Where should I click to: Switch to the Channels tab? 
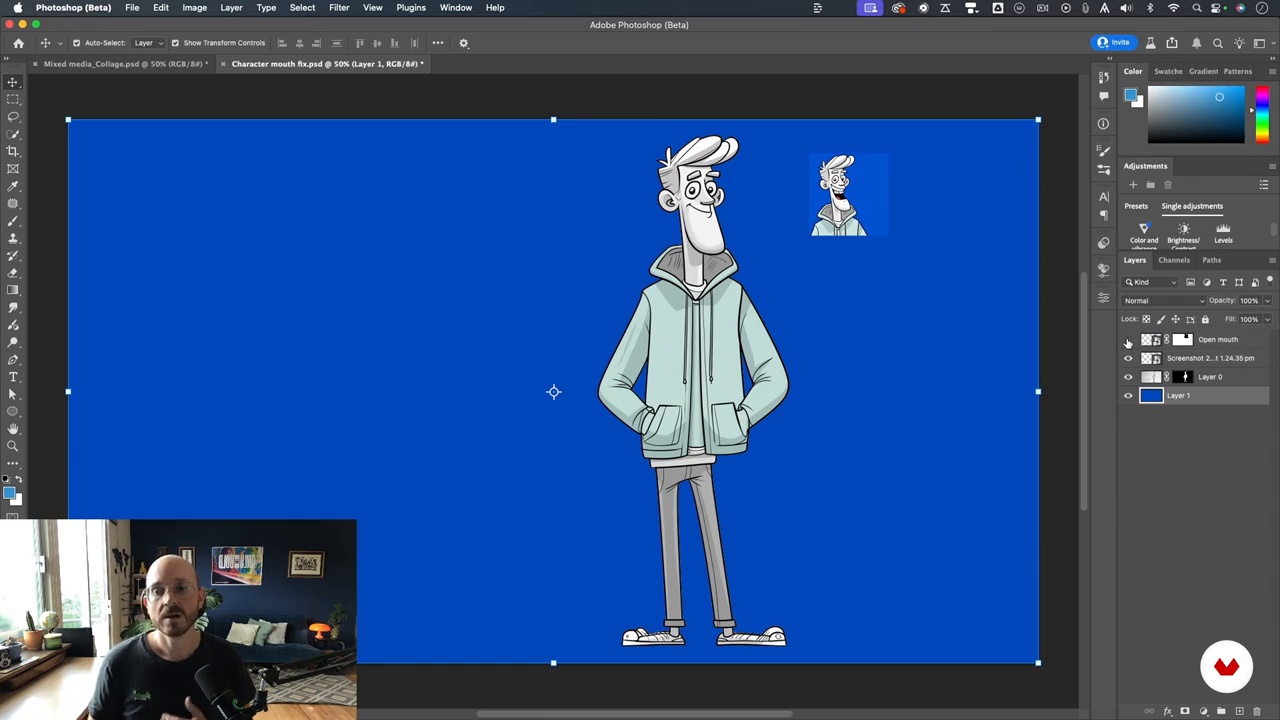pyautogui.click(x=1174, y=260)
